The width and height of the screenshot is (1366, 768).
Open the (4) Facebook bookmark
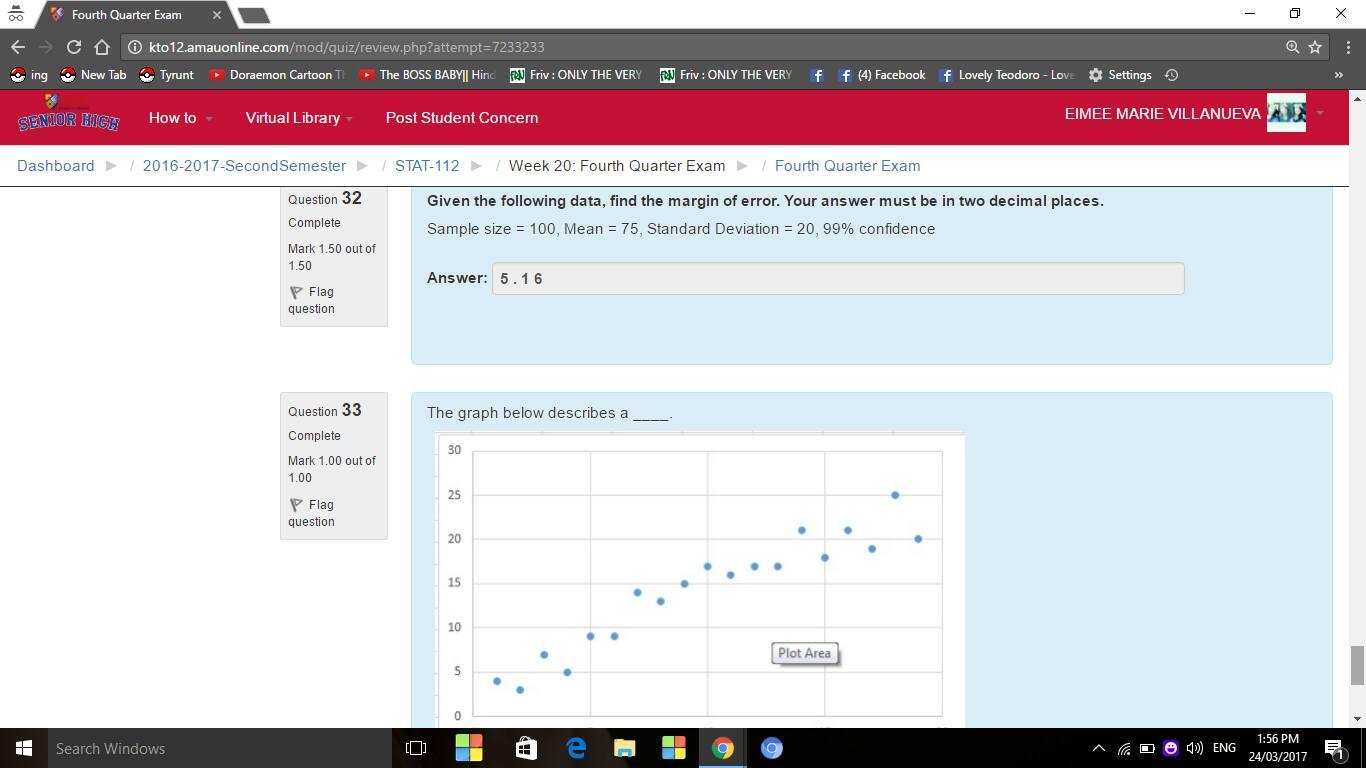click(x=881, y=75)
